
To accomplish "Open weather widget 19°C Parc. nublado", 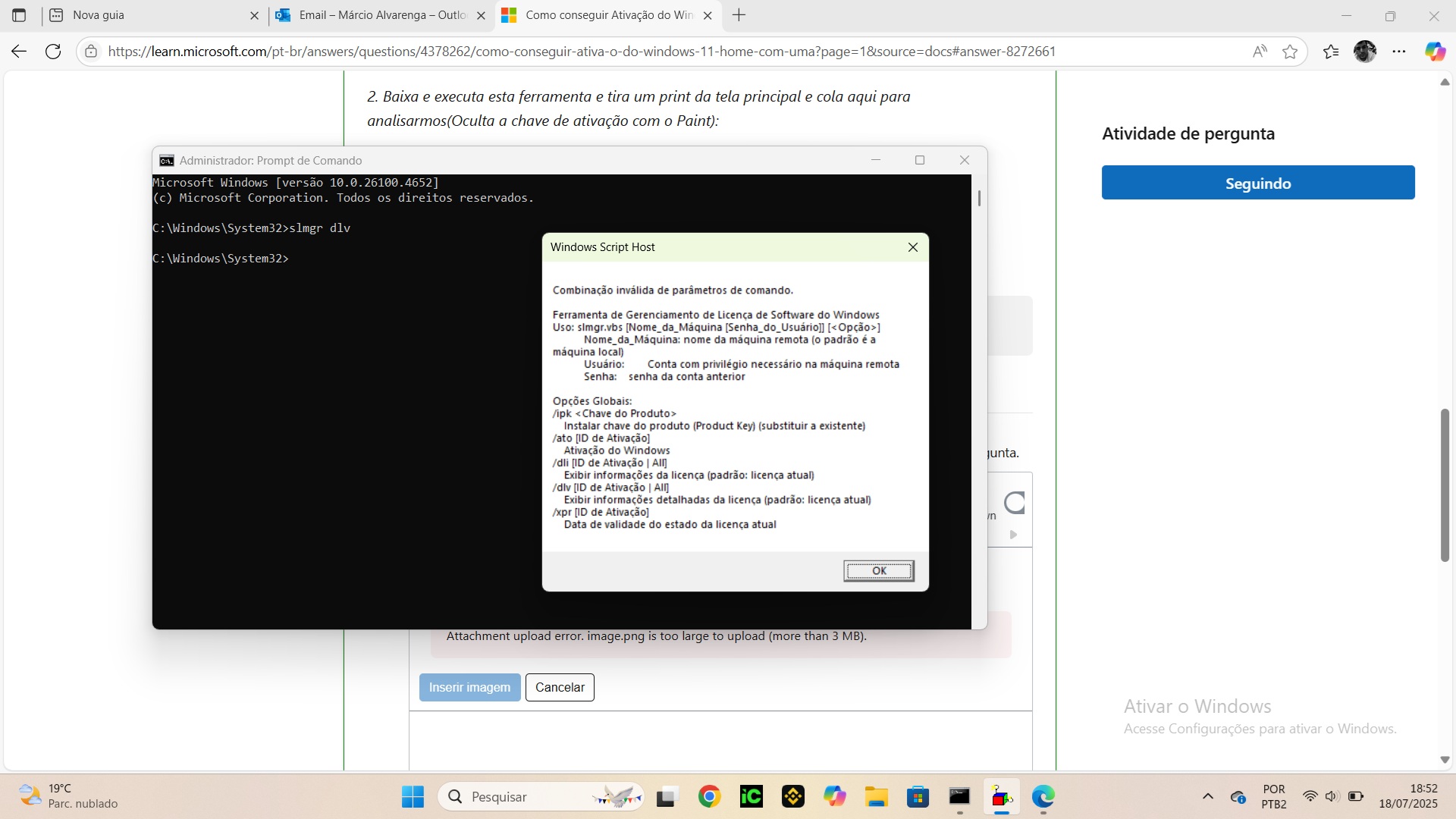I will [x=68, y=796].
